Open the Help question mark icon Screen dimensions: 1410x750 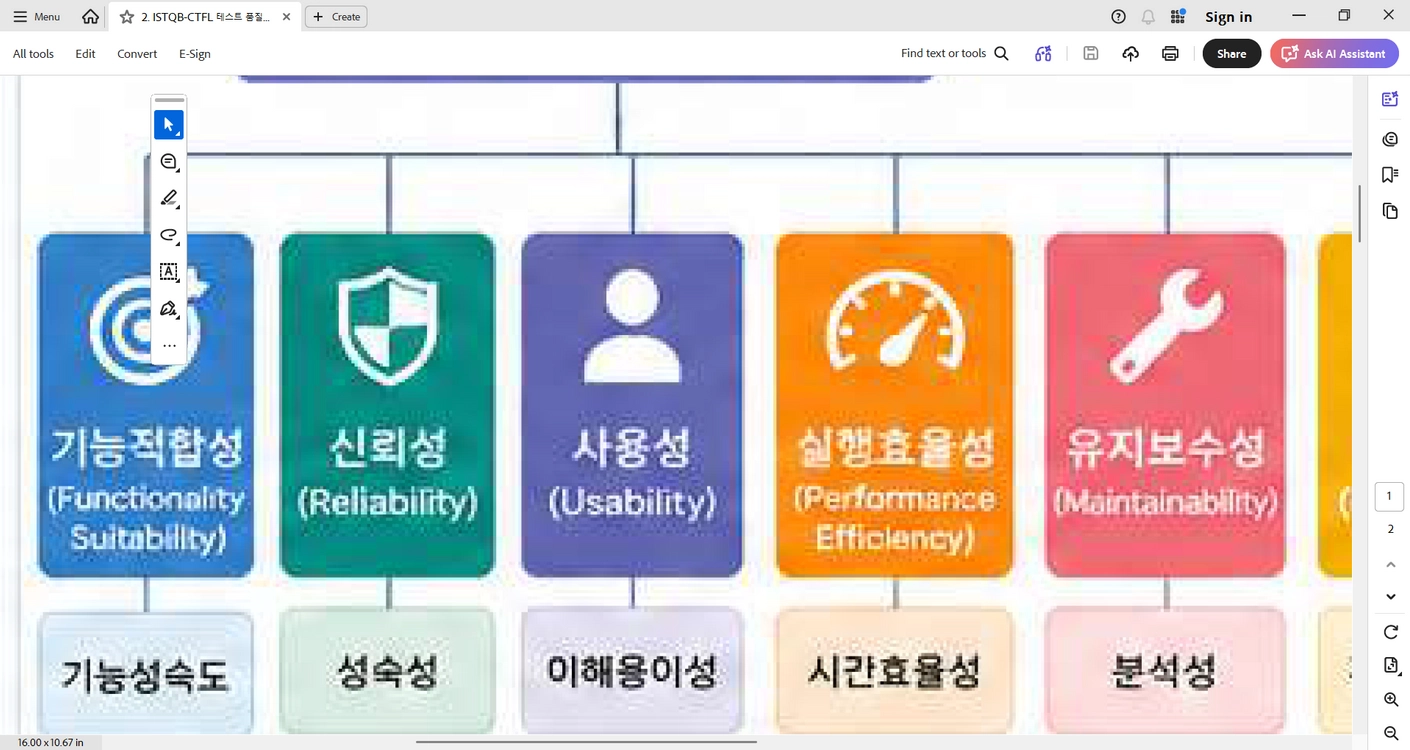coord(1118,17)
